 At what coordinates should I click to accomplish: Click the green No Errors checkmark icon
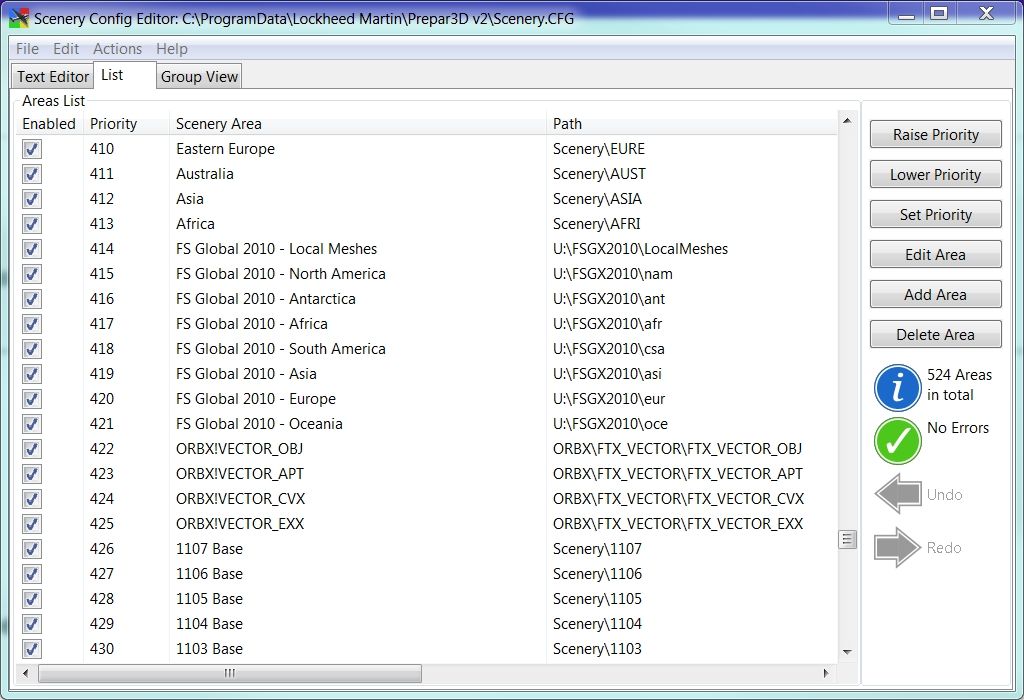(897, 441)
